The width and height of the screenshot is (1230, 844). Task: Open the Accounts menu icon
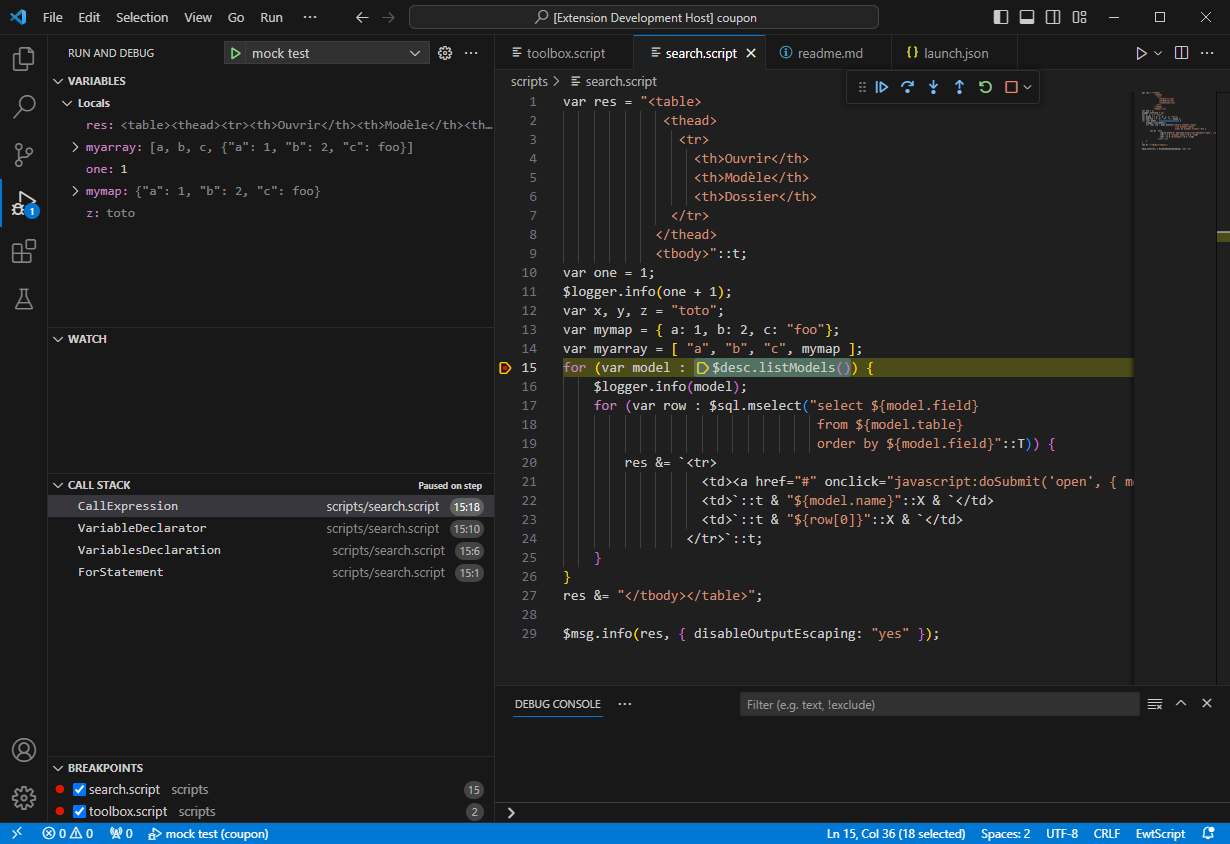[x=23, y=750]
